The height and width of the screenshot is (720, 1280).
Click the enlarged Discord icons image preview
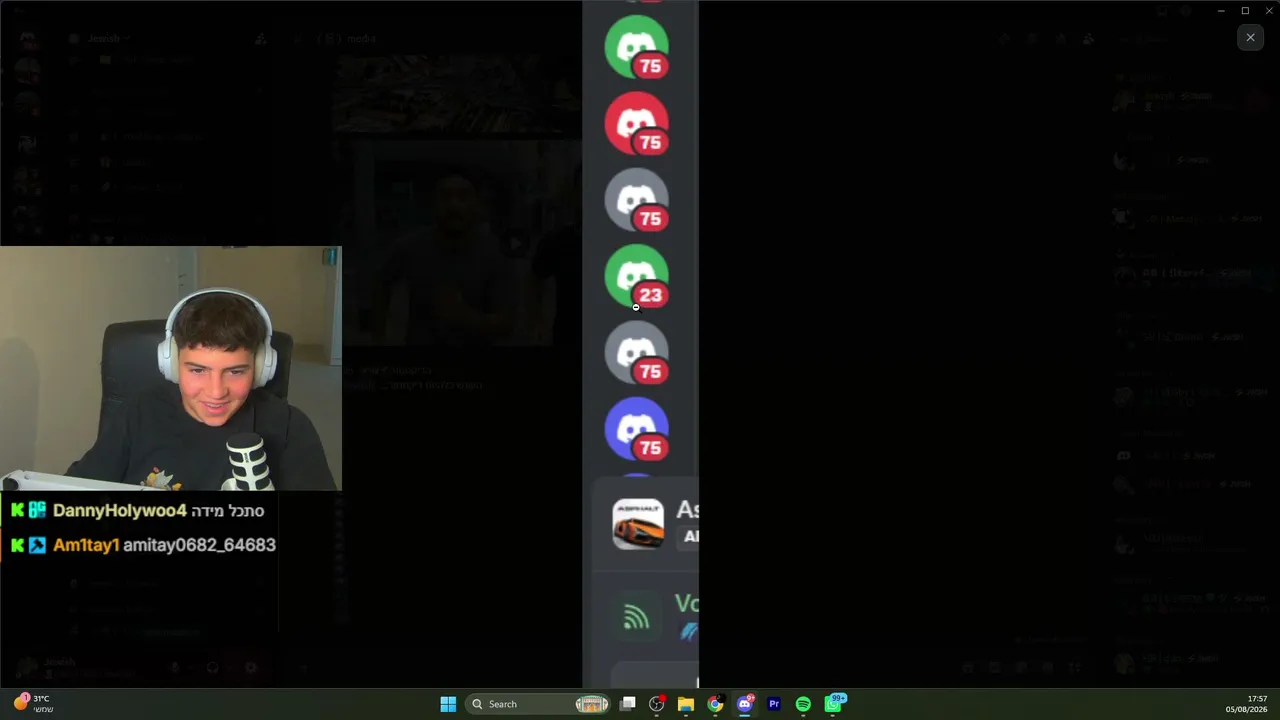(640, 344)
